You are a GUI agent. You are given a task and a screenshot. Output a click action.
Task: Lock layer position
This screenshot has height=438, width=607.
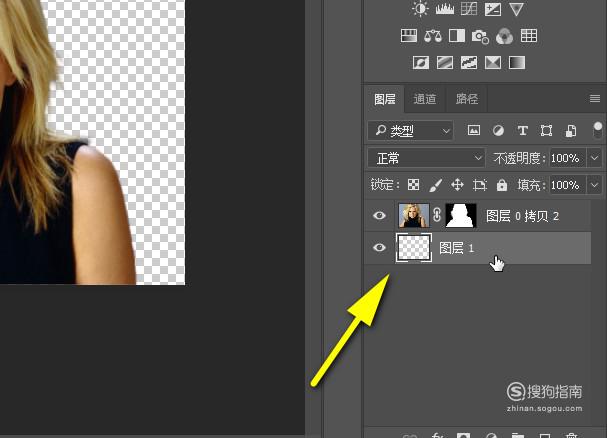point(457,185)
